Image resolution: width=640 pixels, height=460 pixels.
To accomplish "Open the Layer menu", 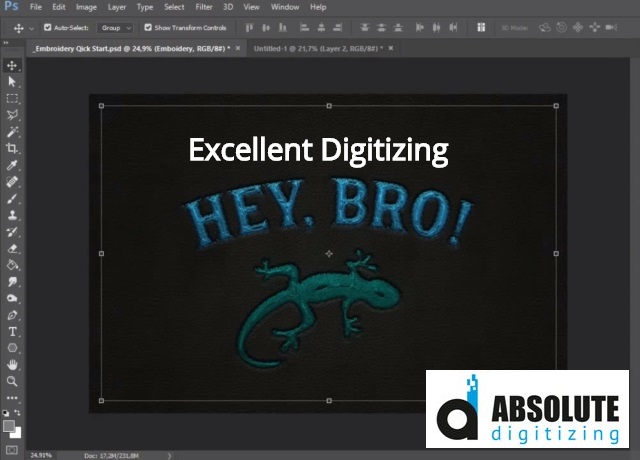I will click(x=117, y=7).
